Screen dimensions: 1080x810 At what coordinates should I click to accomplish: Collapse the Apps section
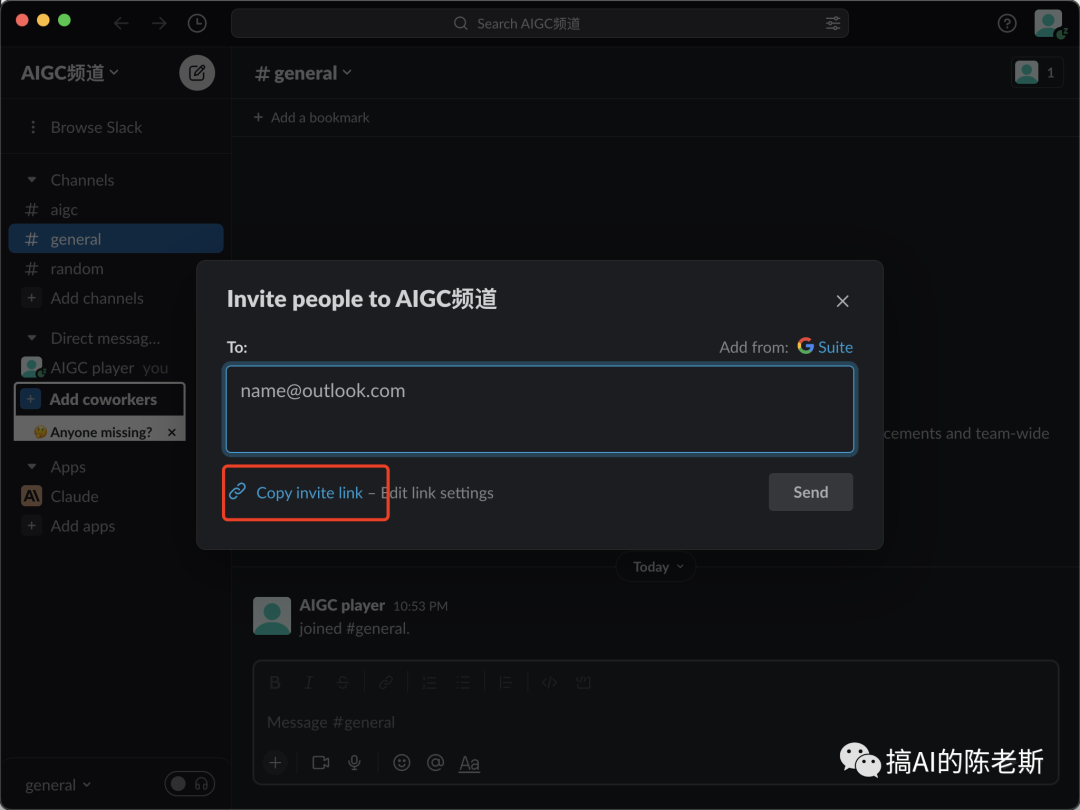coord(32,466)
